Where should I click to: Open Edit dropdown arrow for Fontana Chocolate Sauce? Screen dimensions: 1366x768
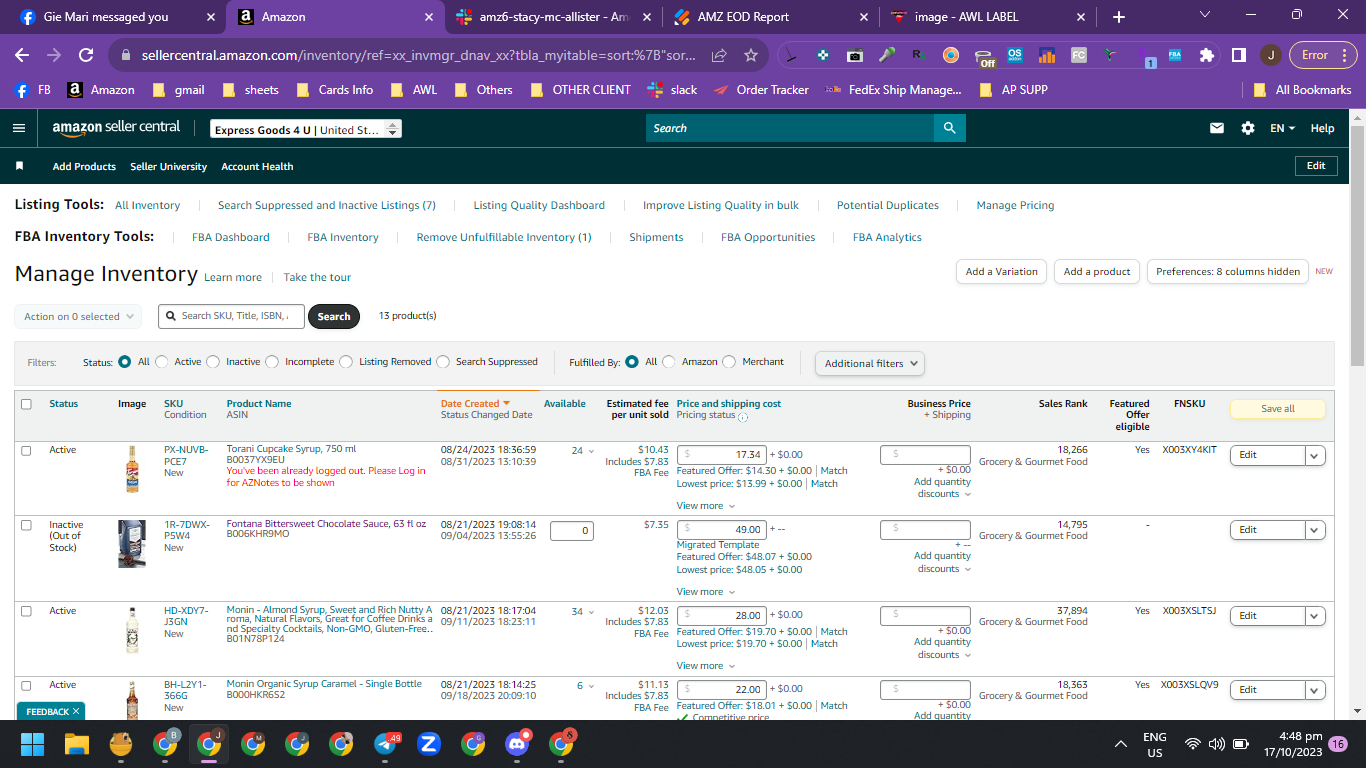[x=1315, y=530]
